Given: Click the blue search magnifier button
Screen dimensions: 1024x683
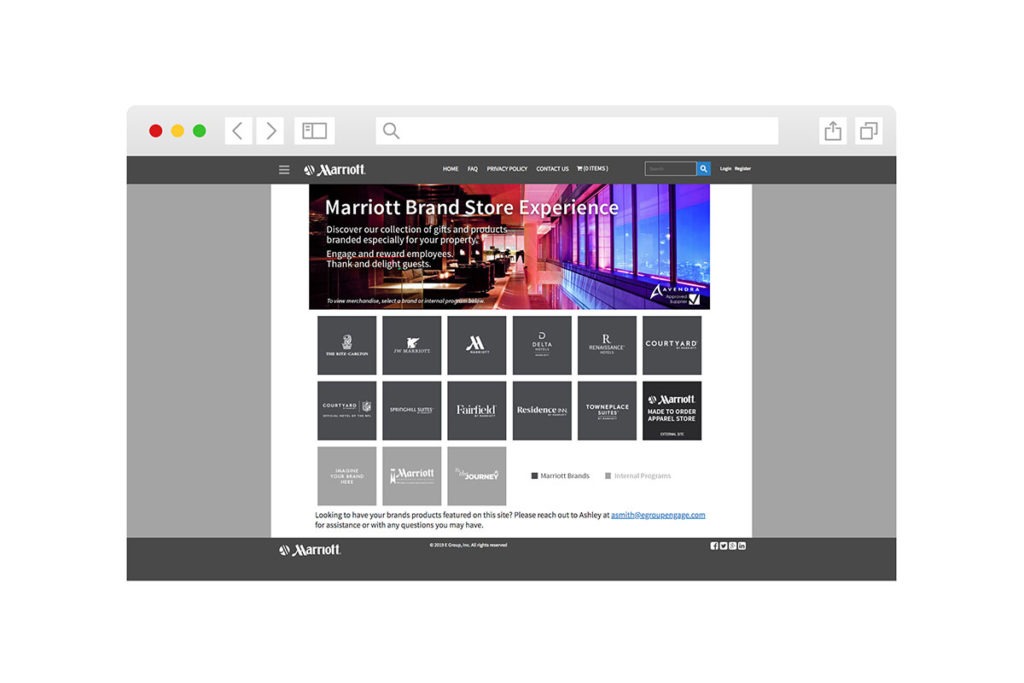Looking at the screenshot, I should click(x=703, y=168).
